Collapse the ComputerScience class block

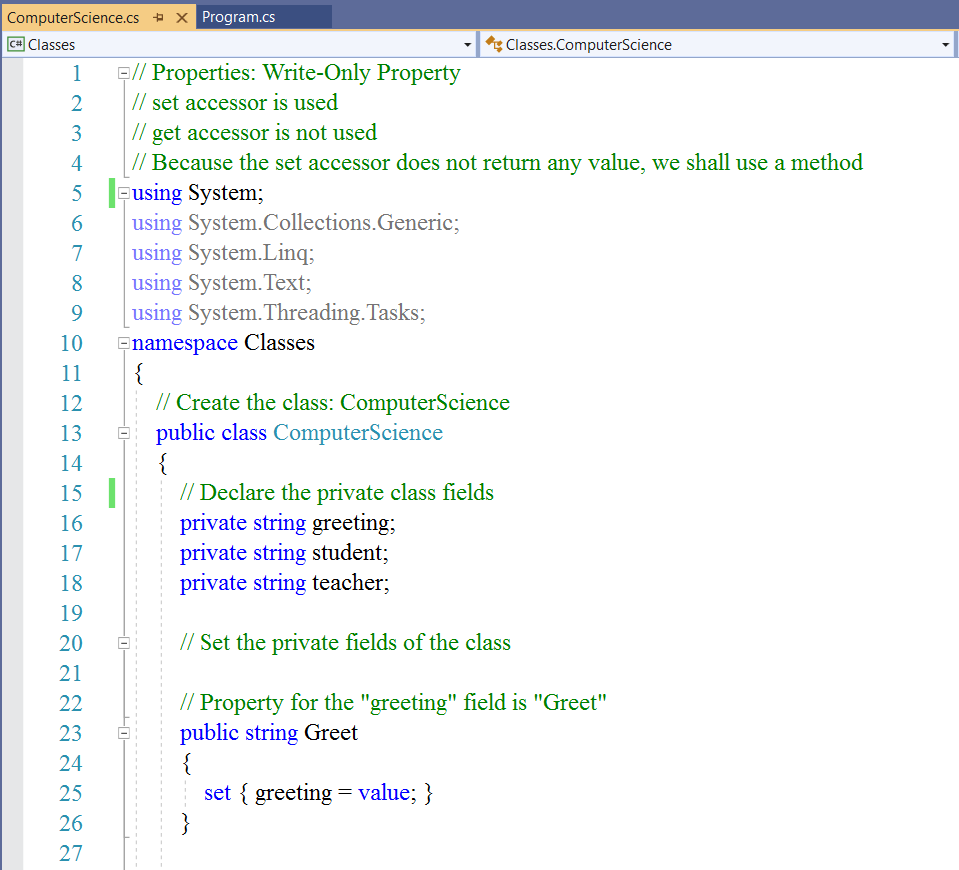point(124,433)
